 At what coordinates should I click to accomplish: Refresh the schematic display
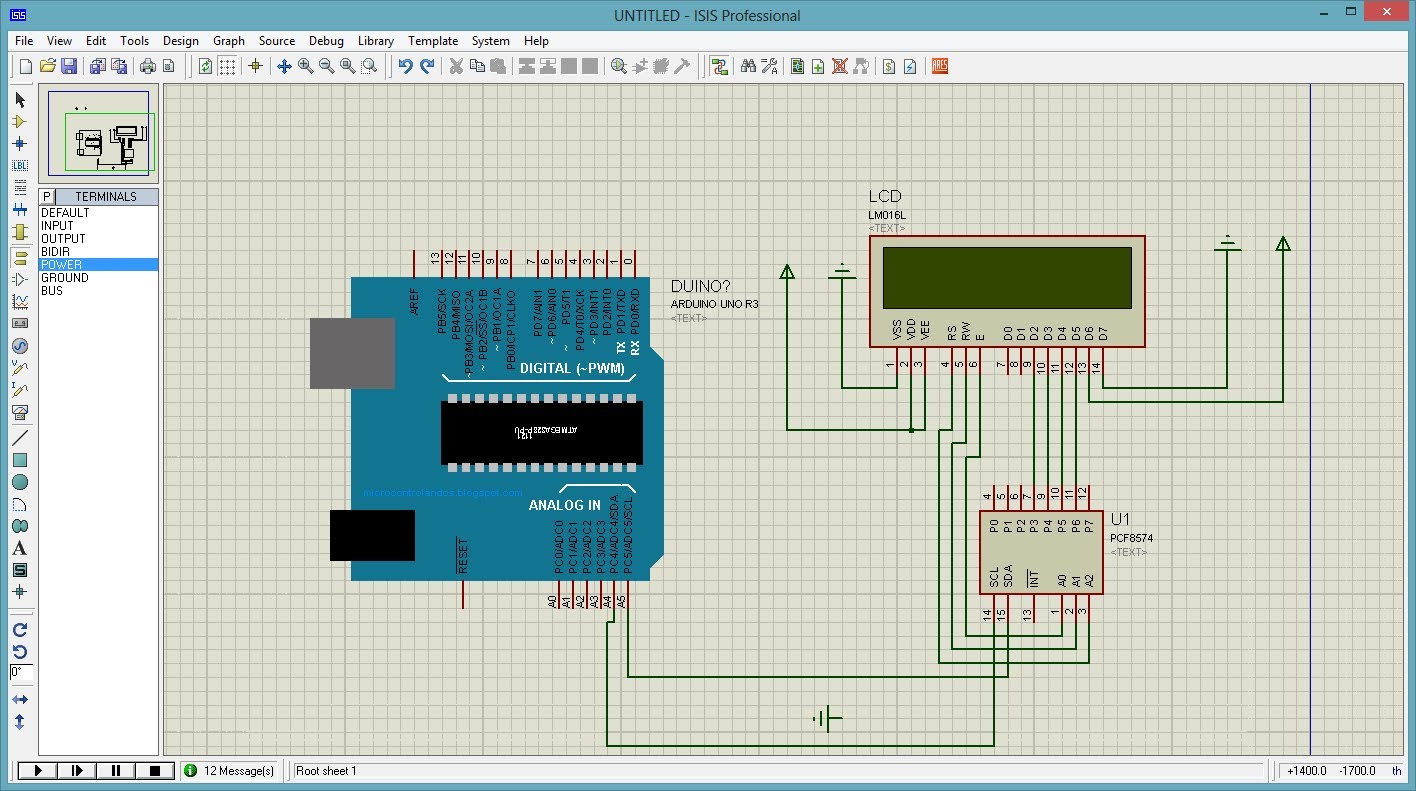tap(205, 66)
